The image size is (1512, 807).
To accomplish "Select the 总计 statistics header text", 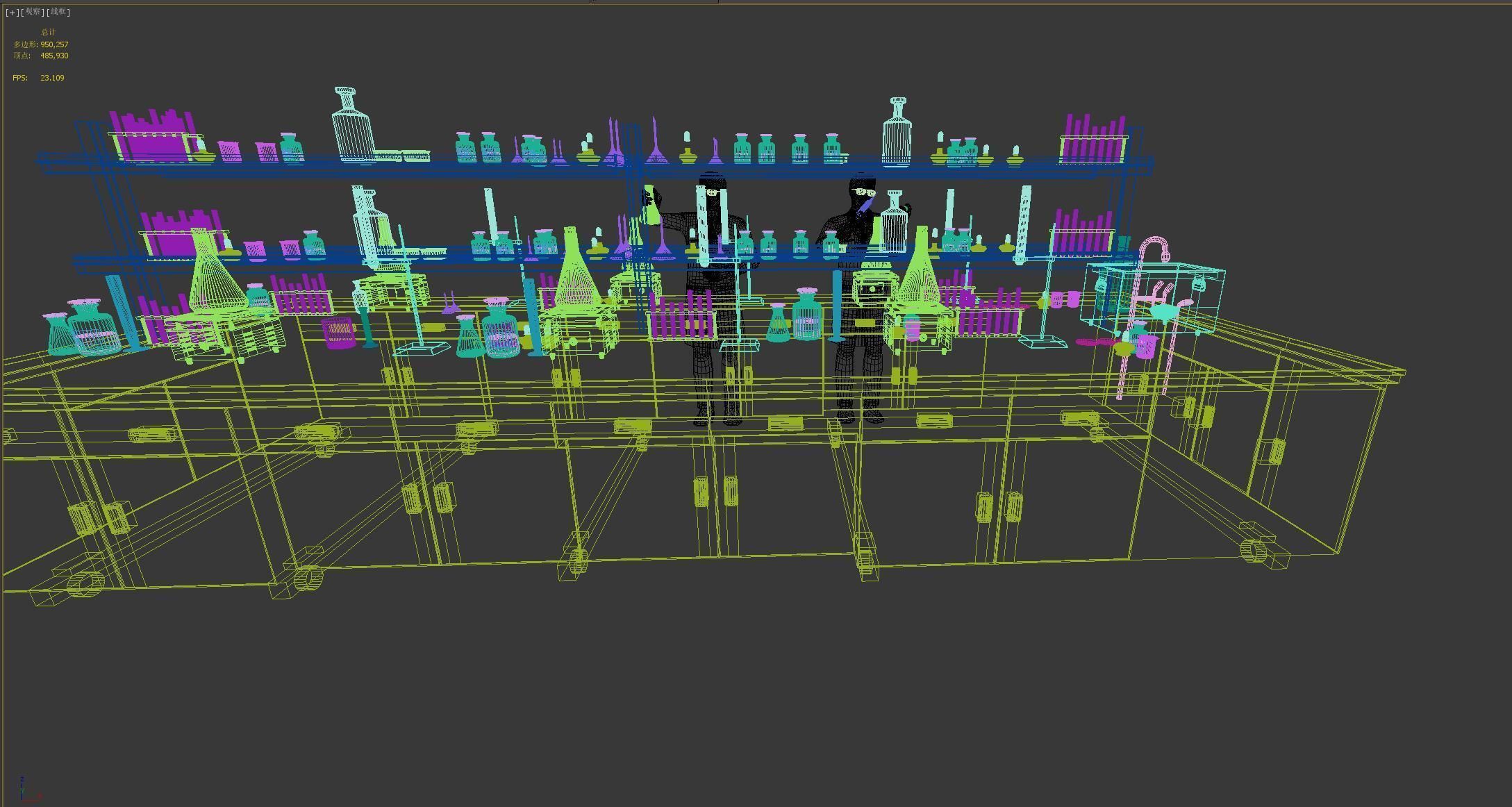I will (48, 32).
